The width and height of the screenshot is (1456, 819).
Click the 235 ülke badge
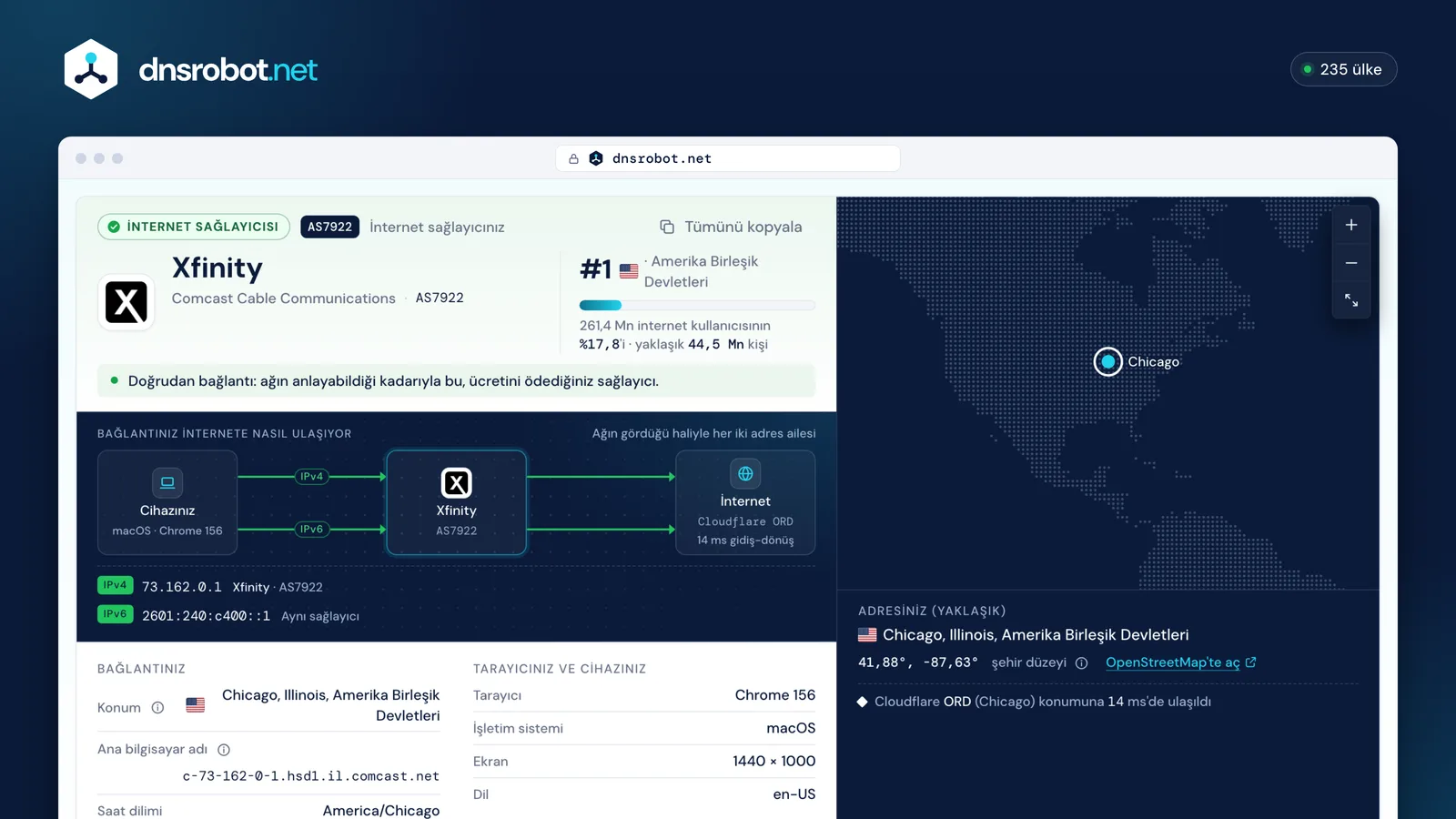point(1343,69)
